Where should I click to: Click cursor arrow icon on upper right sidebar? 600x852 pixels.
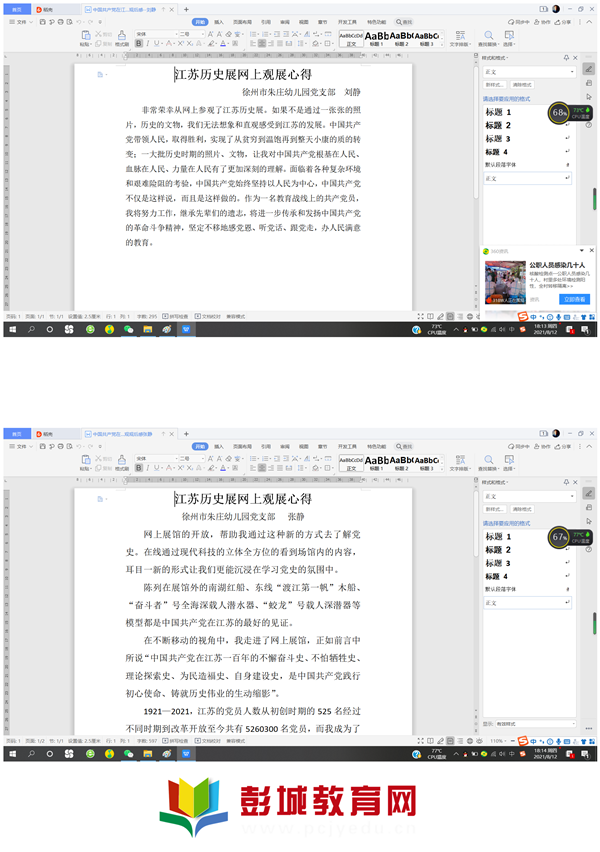(589, 97)
